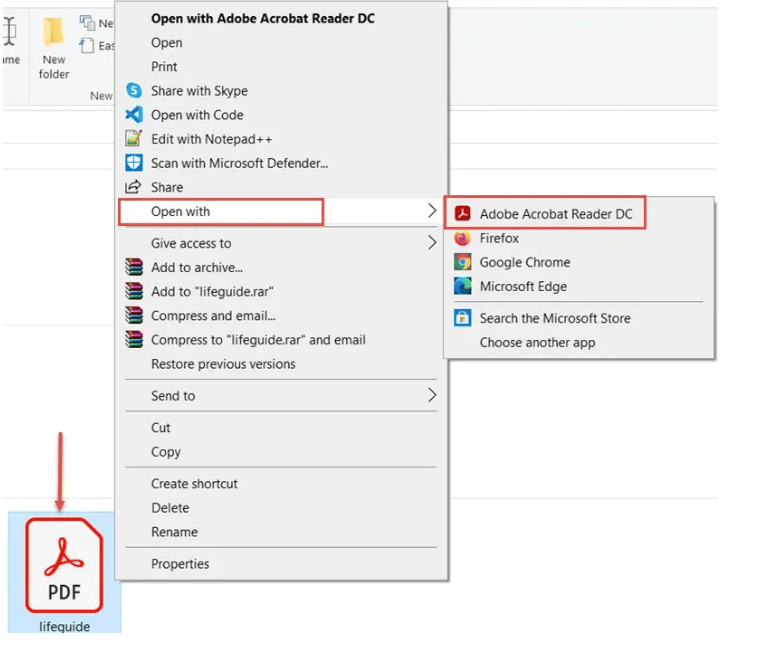
Task: Choose Scan with Microsoft Defender
Action: [281, 163]
